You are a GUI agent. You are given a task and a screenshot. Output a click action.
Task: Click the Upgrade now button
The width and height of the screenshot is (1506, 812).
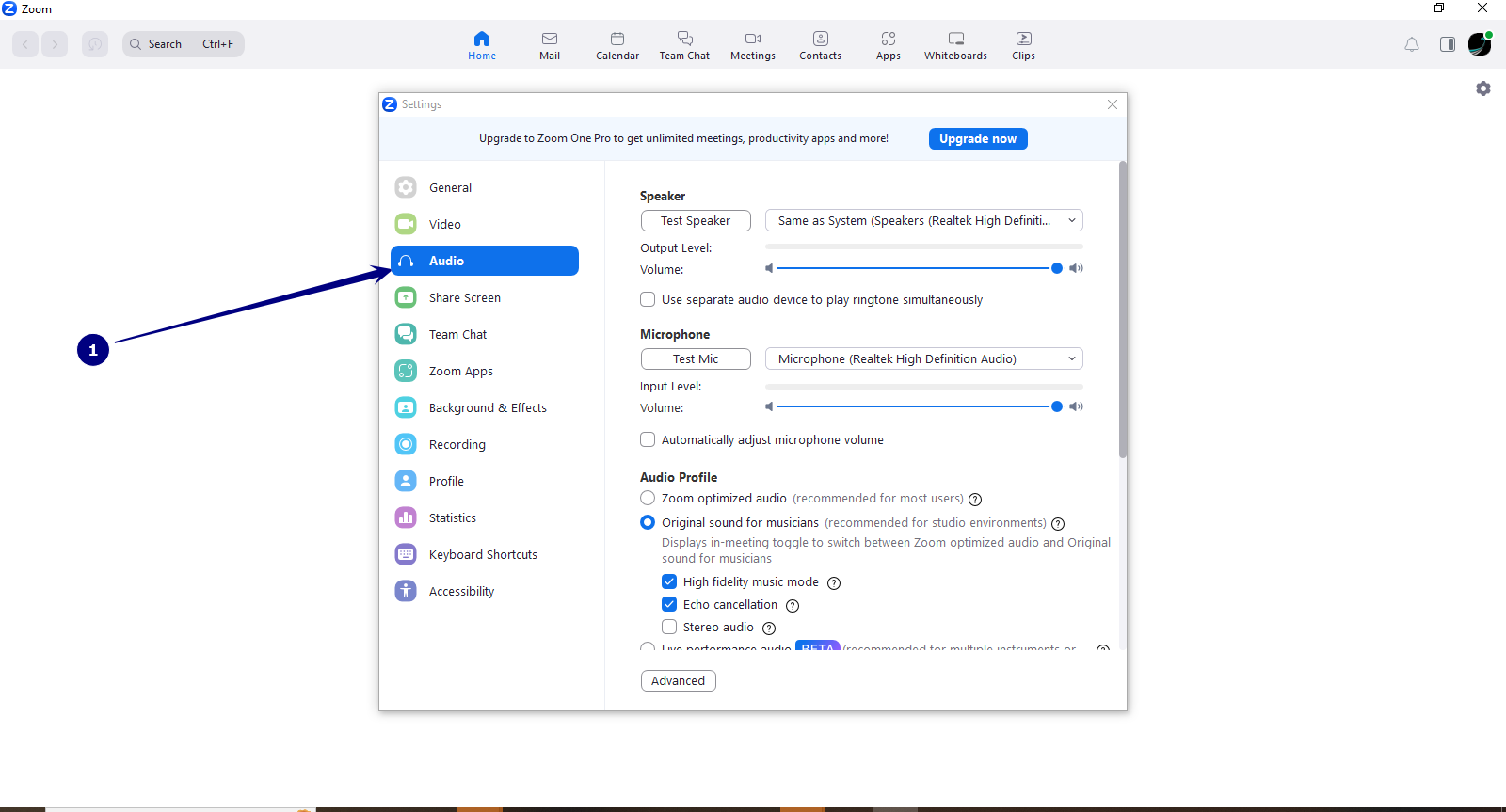(x=978, y=138)
